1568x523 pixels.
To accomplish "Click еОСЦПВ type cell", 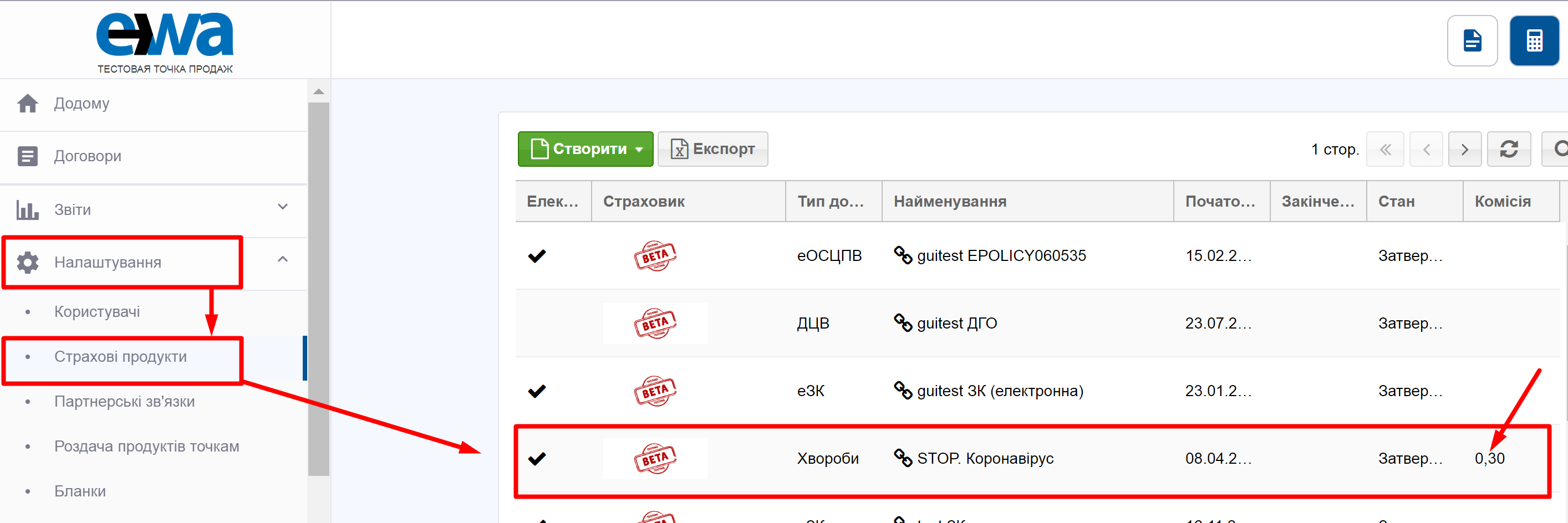I will pyautogui.click(x=829, y=255).
